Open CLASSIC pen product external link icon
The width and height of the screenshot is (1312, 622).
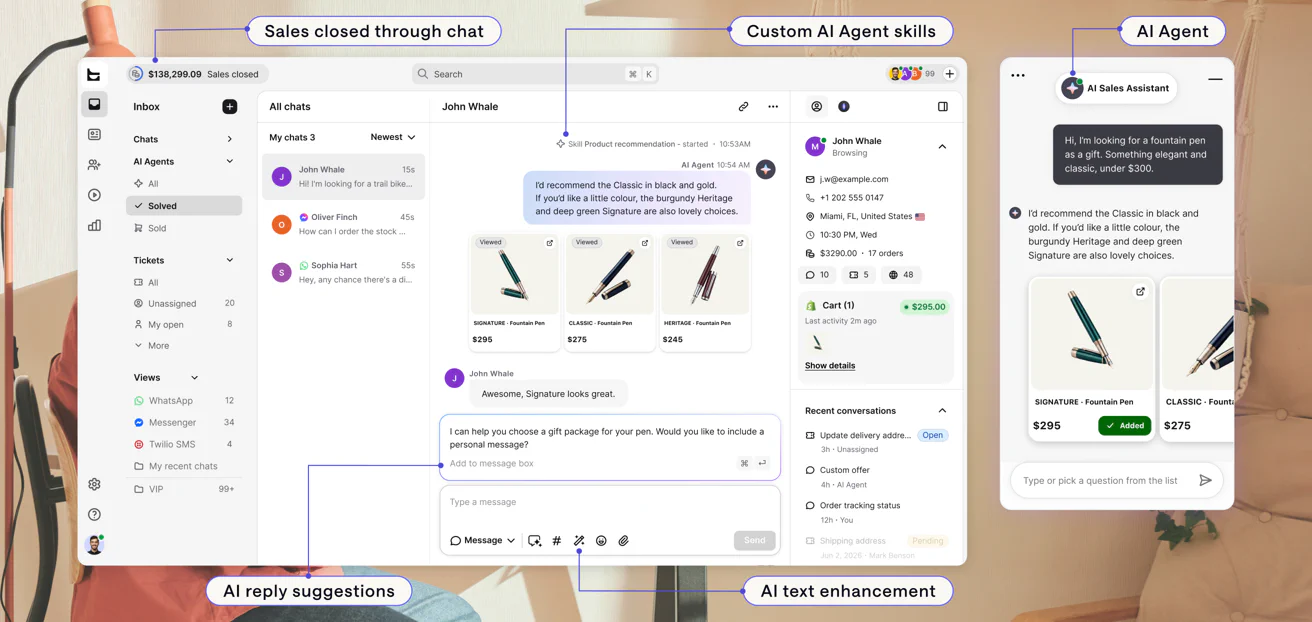[x=645, y=242]
